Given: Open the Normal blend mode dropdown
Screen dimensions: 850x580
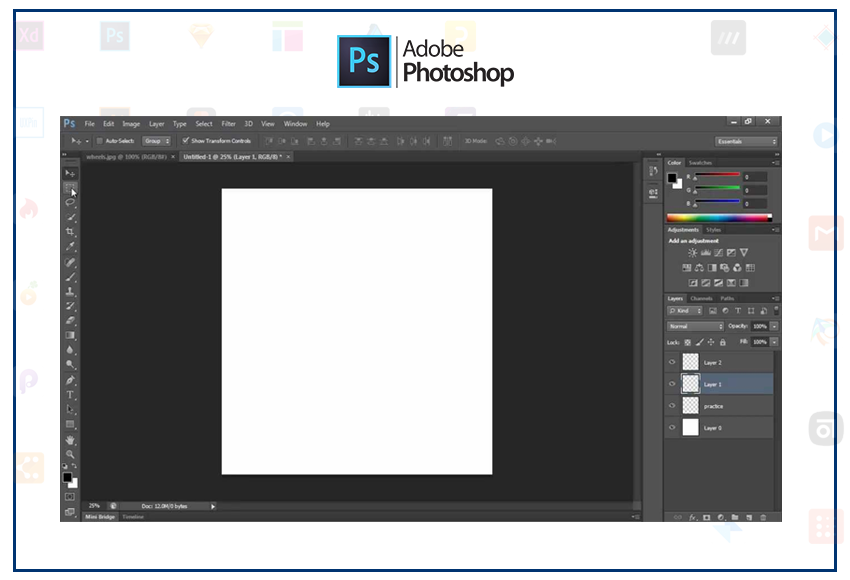Looking at the screenshot, I should [696, 326].
